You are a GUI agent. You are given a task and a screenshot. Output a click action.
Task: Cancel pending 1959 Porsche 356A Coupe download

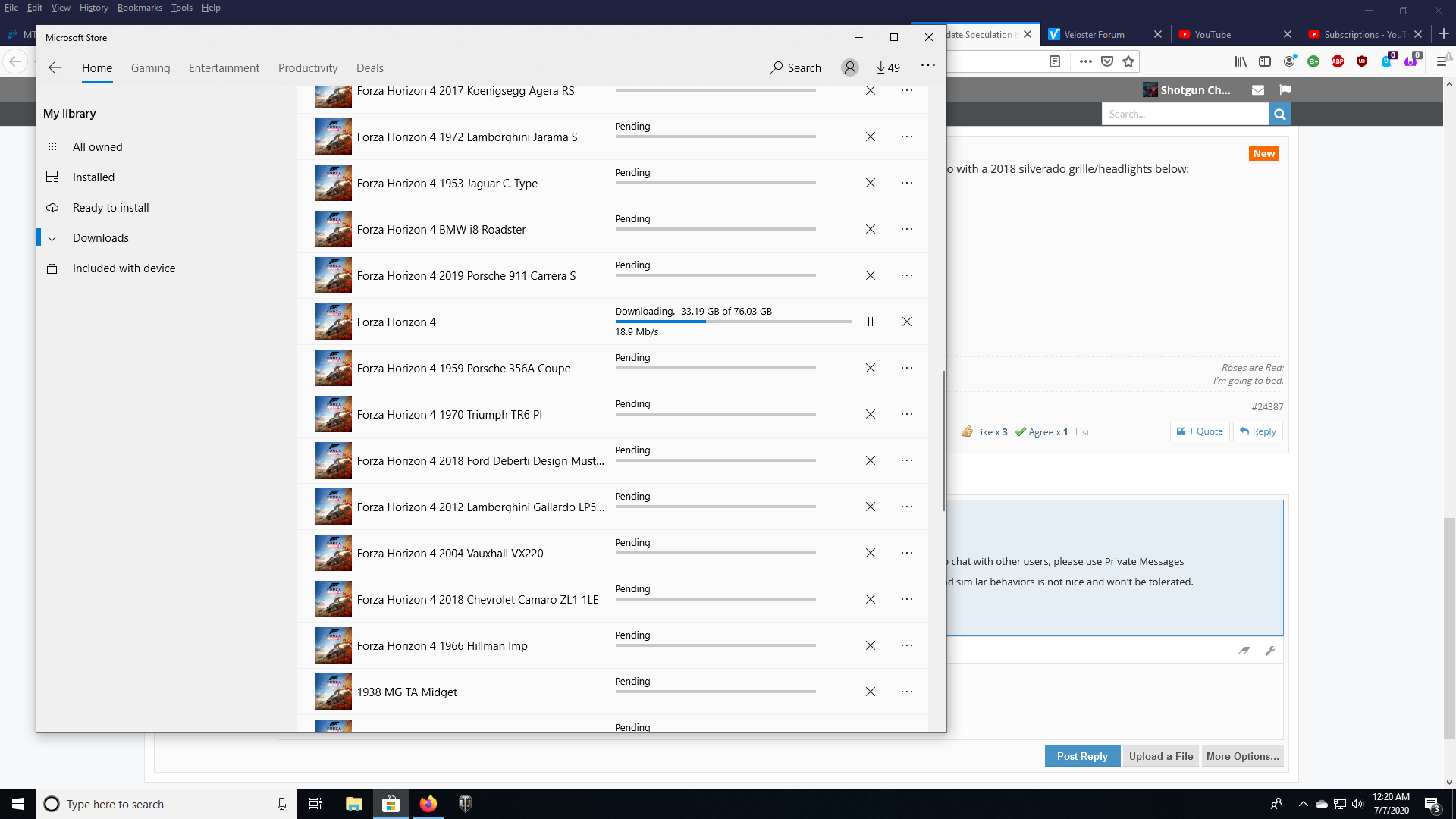tap(871, 368)
